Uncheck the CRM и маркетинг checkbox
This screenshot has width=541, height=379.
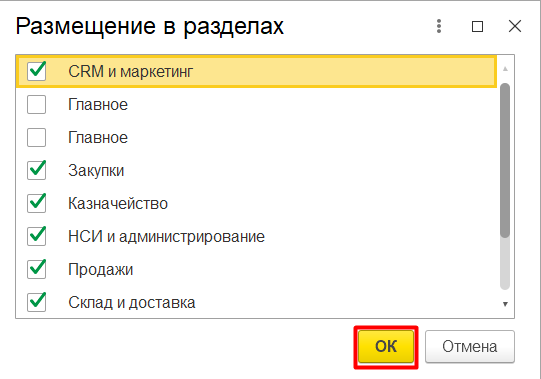[37, 71]
